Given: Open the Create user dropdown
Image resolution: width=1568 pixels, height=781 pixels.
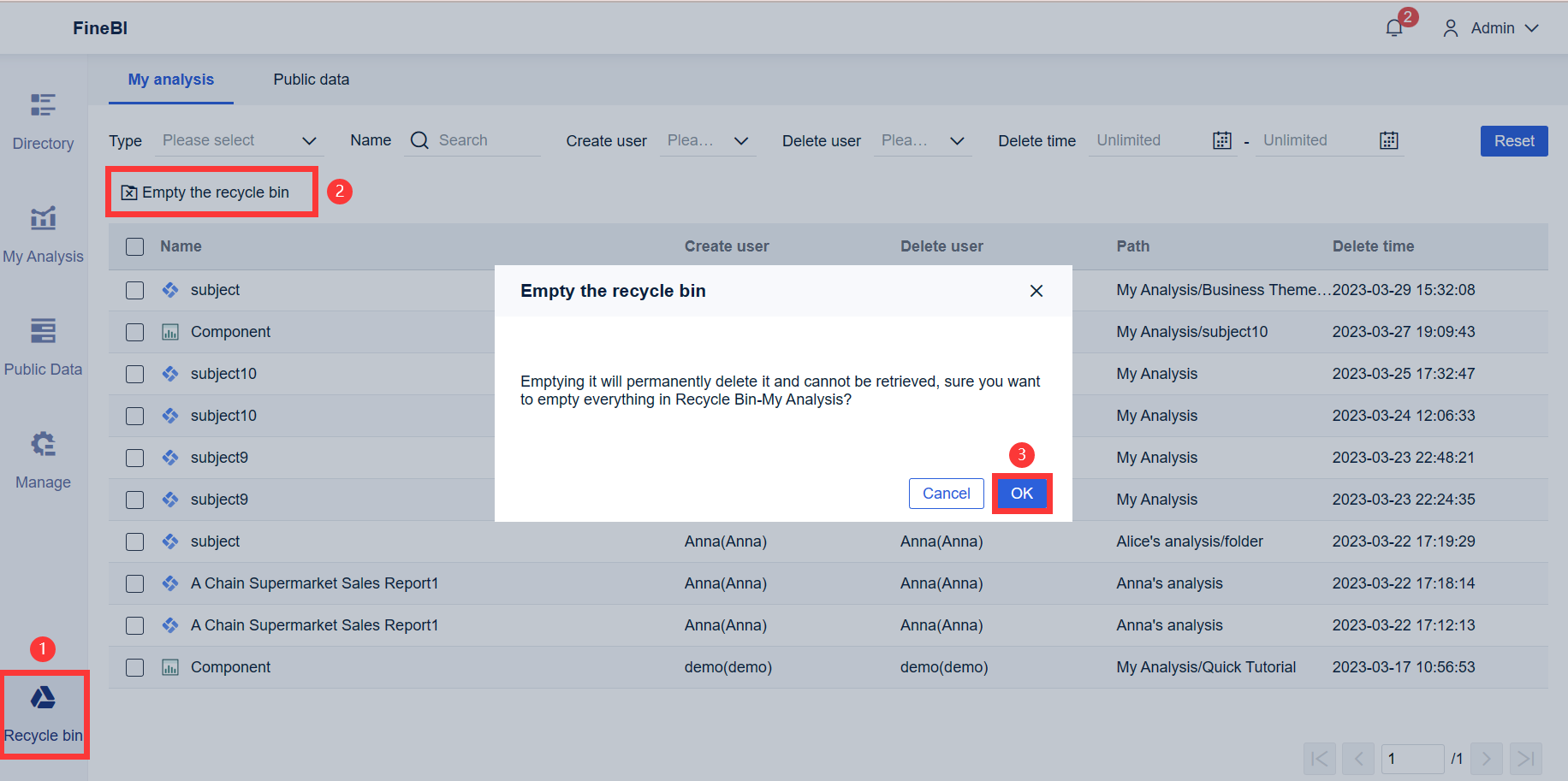Looking at the screenshot, I should [x=708, y=140].
